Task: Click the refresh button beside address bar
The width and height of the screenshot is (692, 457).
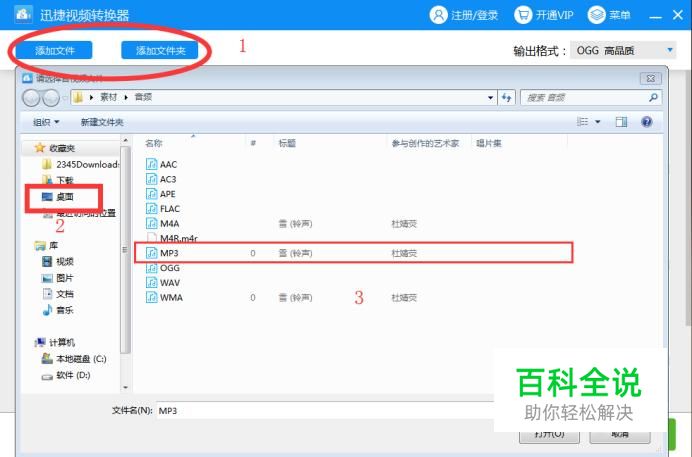Action: pyautogui.click(x=506, y=97)
